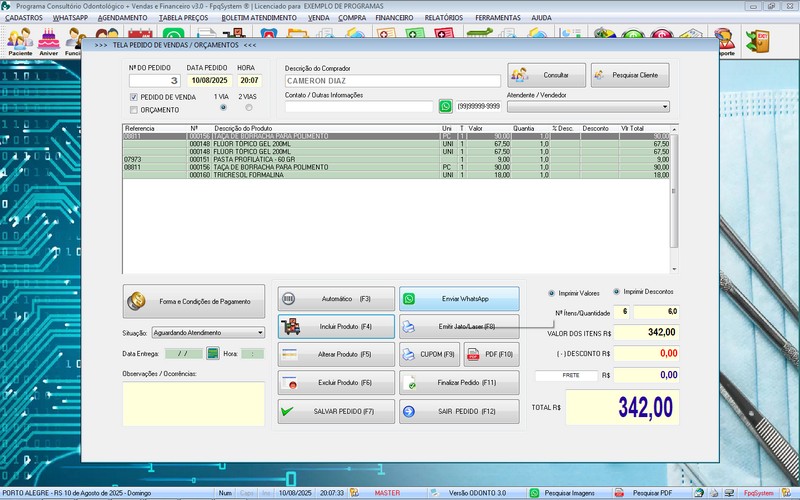Click the Aniver birthday cake toolbar icon
This screenshot has height=500, width=800.
[x=49, y=41]
